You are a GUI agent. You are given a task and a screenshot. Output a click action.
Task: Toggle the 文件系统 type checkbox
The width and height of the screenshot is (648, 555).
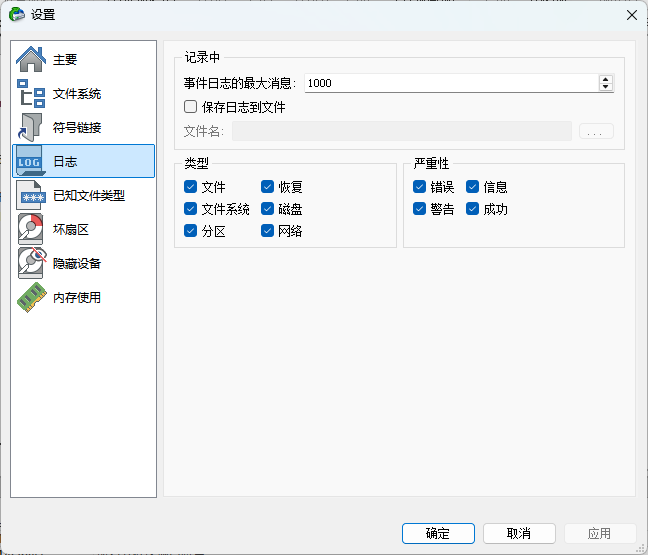pyautogui.click(x=190, y=209)
